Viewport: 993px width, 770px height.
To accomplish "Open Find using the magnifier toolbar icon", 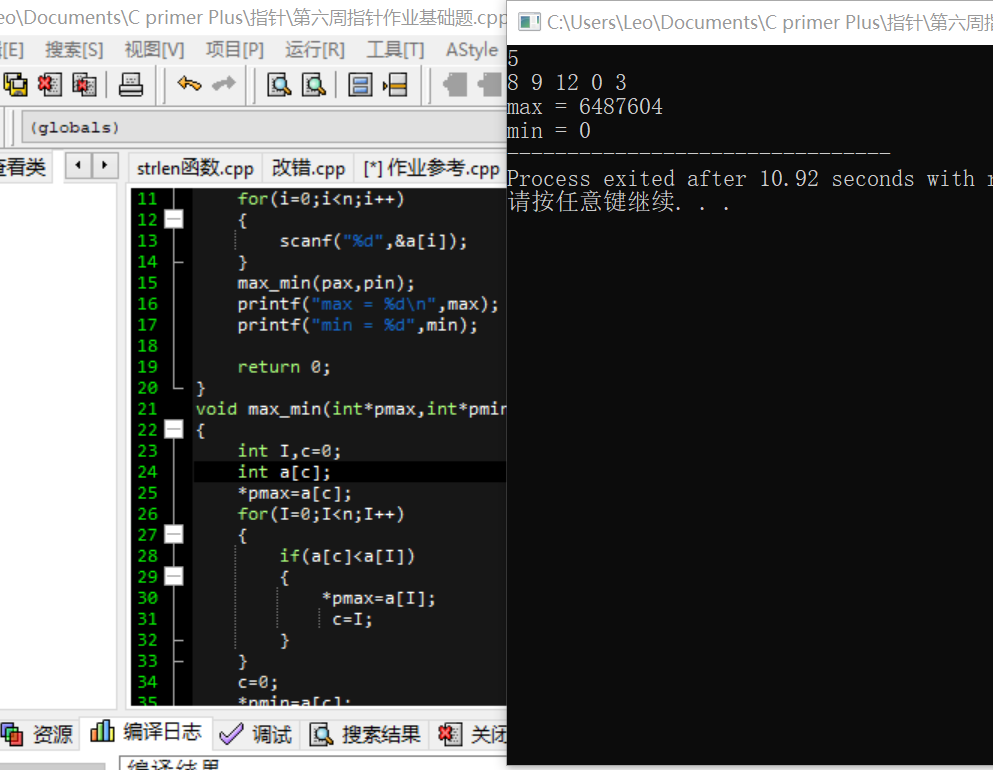I will coord(279,84).
